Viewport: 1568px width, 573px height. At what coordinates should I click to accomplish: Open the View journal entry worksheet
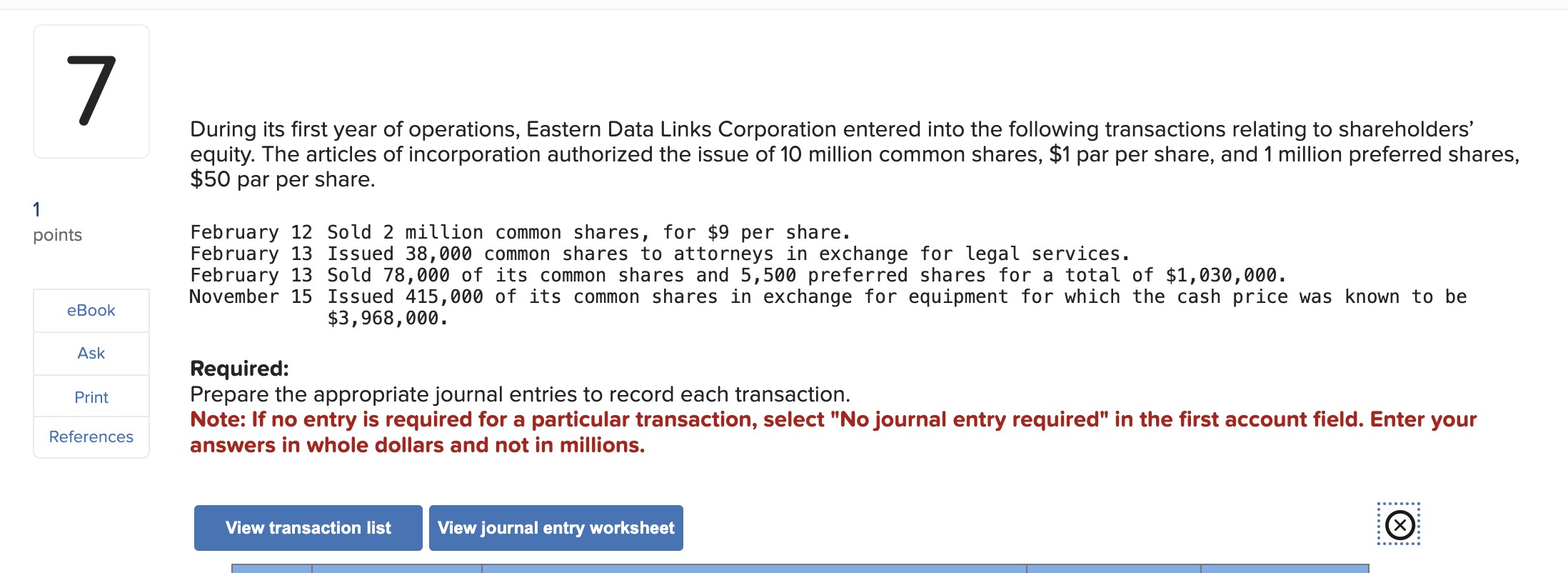[556, 527]
